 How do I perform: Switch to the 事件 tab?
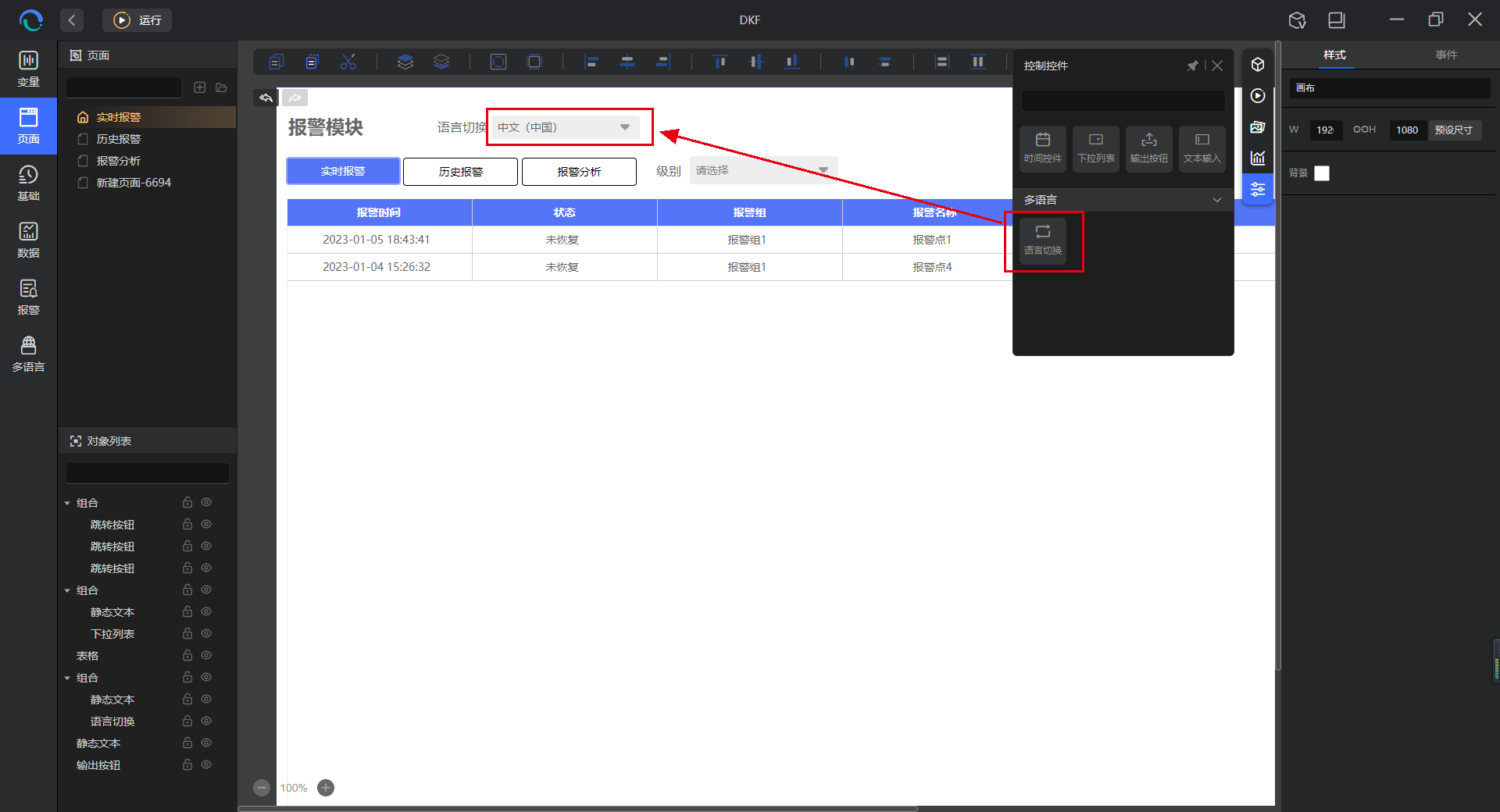[x=1446, y=55]
